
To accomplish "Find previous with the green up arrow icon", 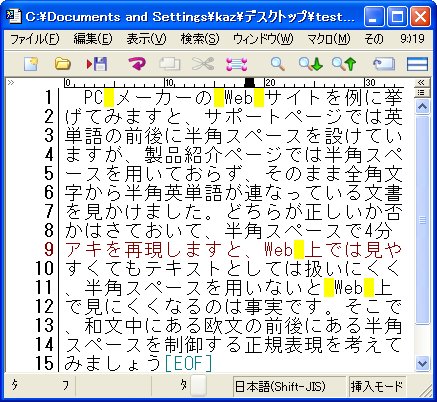I will [x=344, y=64].
